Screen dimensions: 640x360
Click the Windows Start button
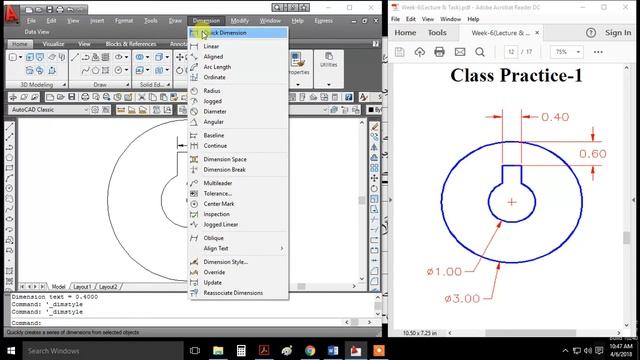click(x=11, y=351)
